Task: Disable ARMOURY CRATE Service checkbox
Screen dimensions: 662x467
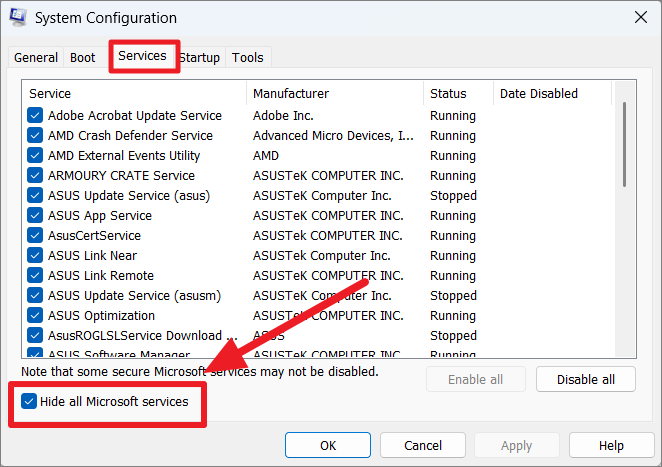Action: coord(35,175)
